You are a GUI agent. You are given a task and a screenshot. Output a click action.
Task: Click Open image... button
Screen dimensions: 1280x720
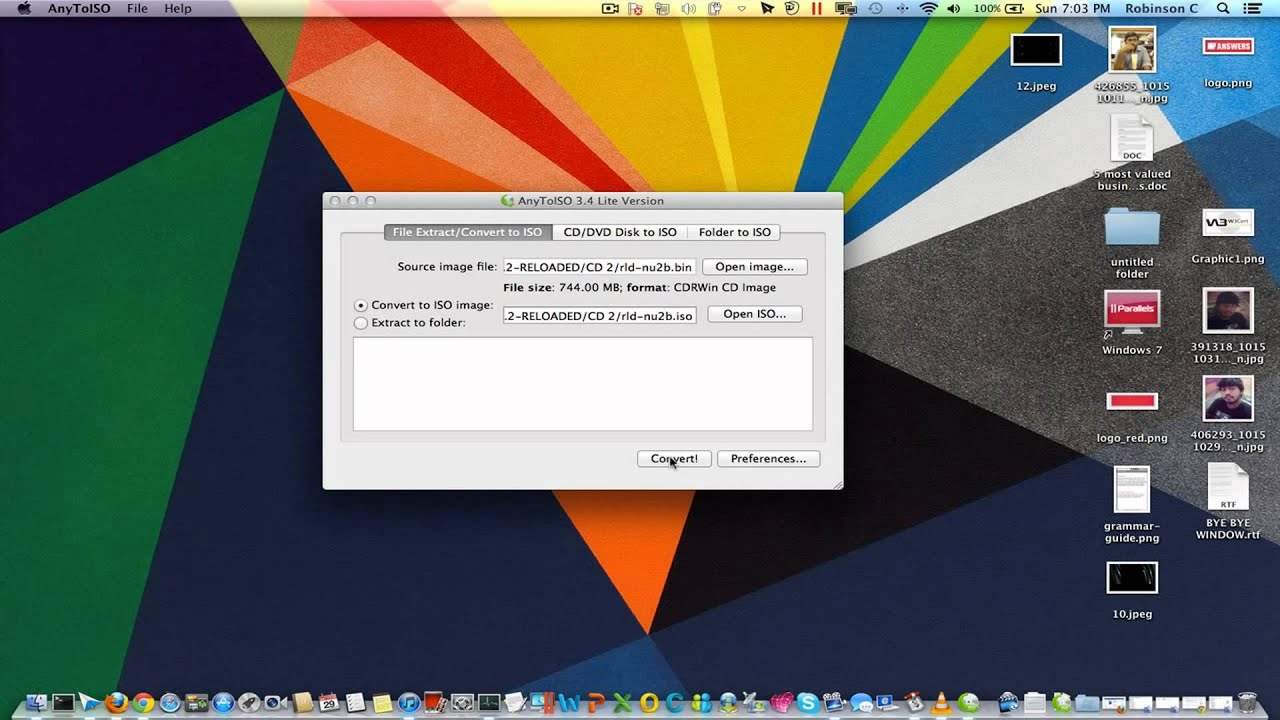coord(754,267)
